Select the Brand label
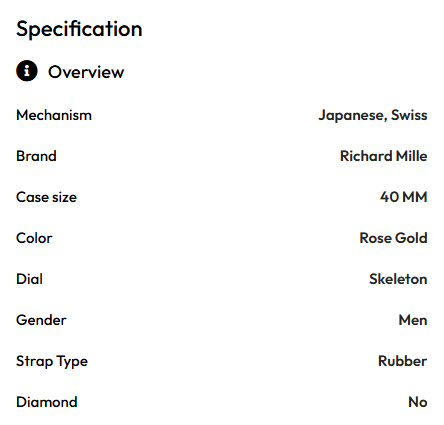 [36, 156]
